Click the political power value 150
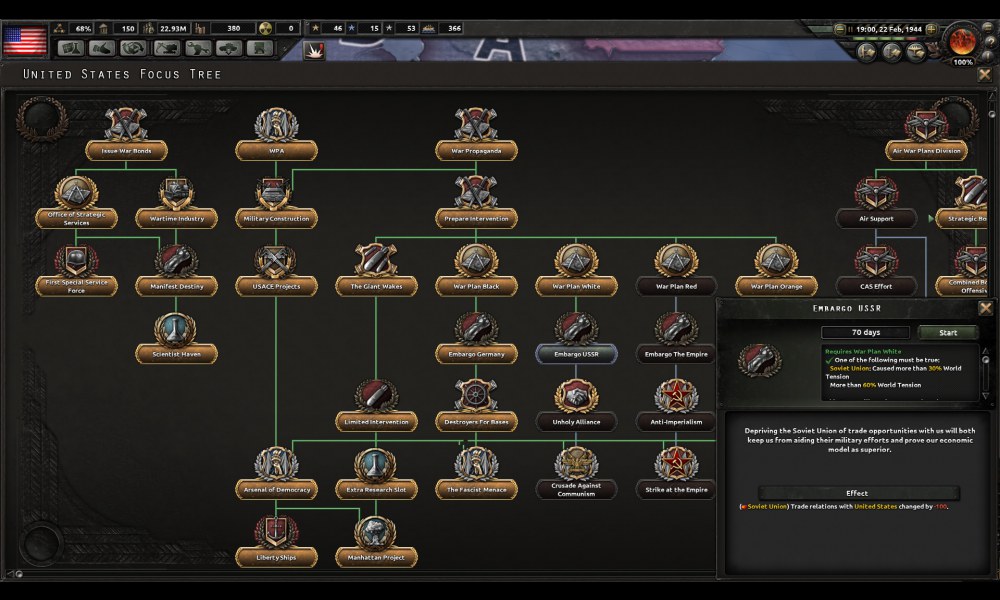The image size is (1000, 600). [128, 29]
